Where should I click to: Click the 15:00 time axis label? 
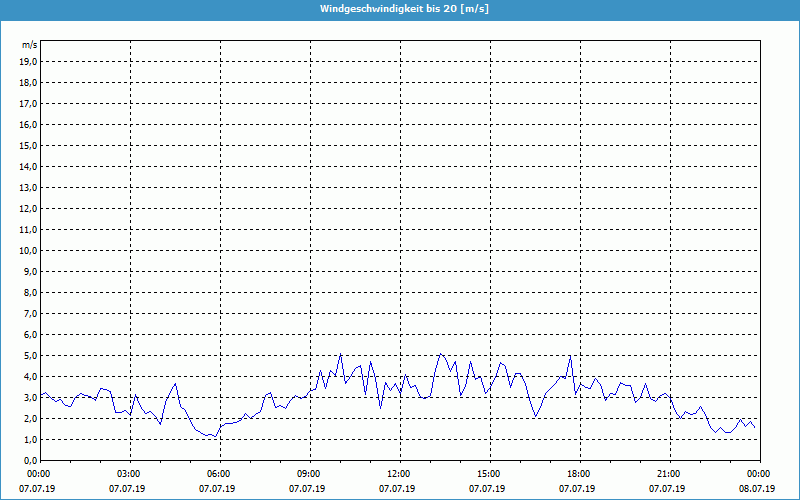(x=489, y=473)
